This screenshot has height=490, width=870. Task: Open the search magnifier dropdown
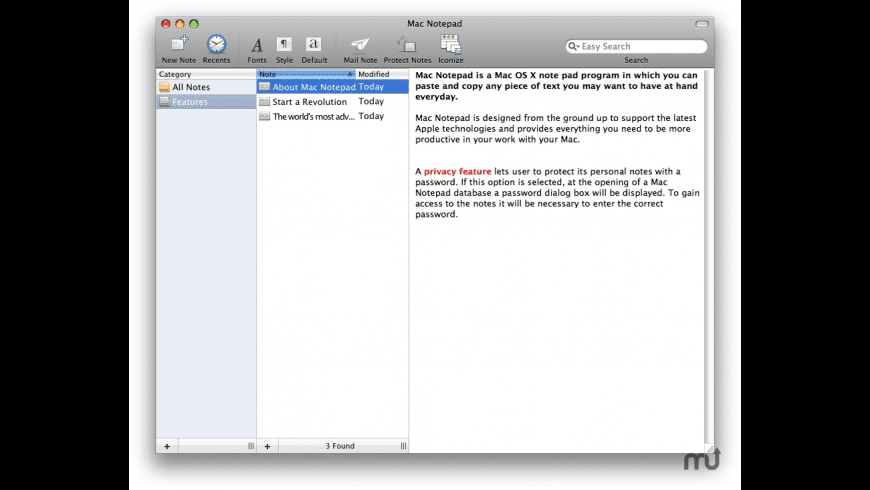pos(574,46)
